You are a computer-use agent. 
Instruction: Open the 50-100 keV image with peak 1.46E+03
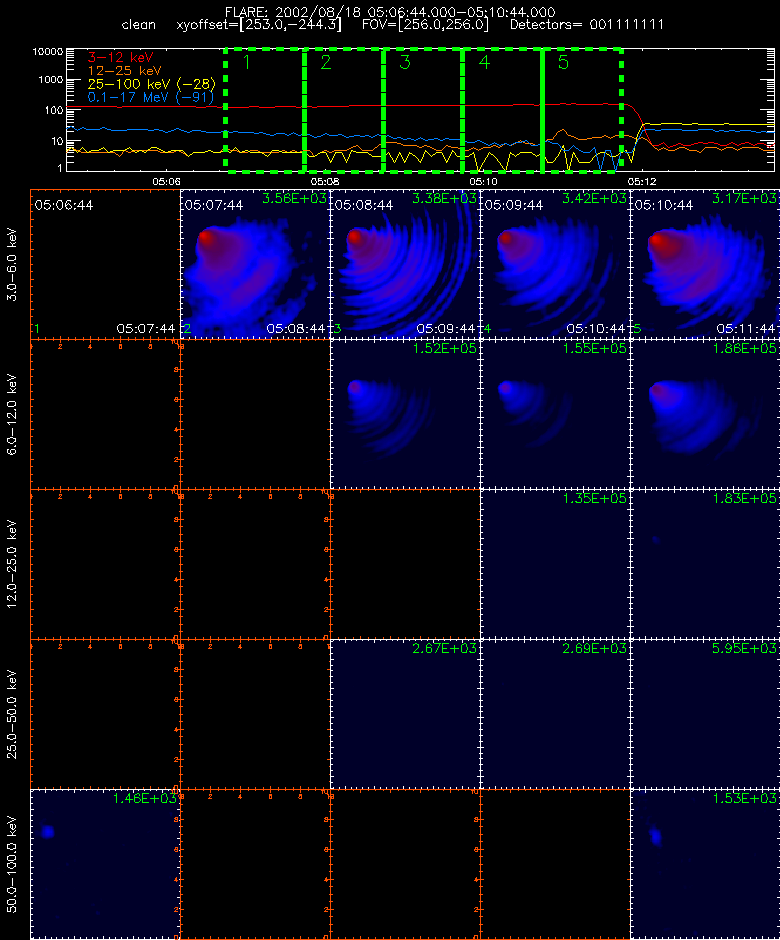[106, 864]
